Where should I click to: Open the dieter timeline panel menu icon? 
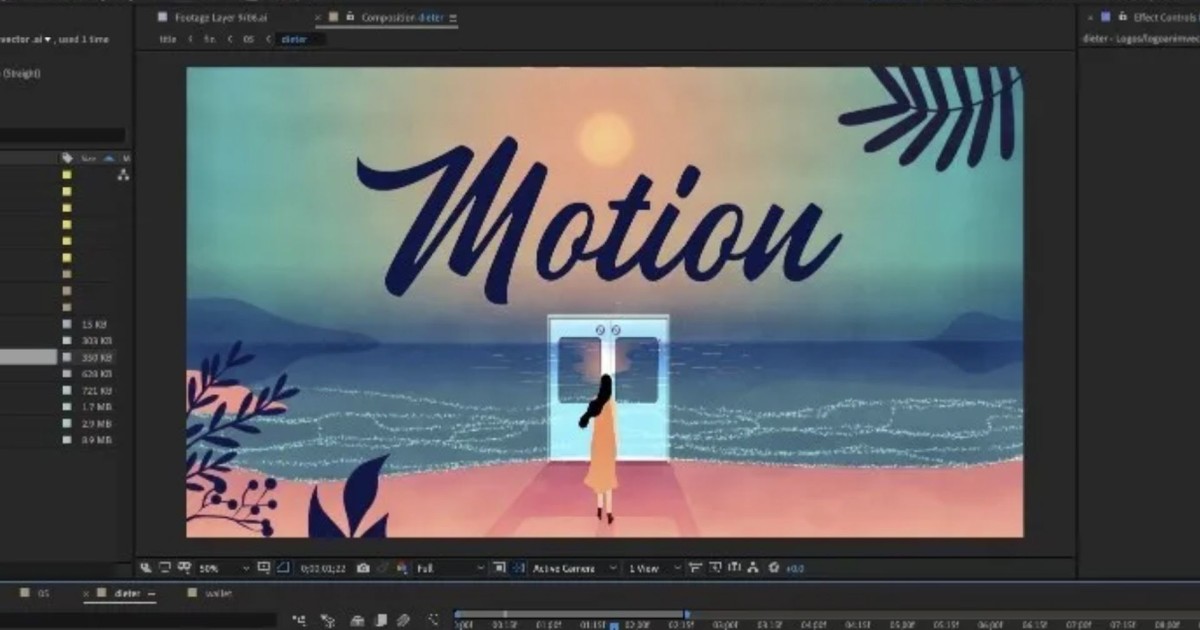(152, 593)
